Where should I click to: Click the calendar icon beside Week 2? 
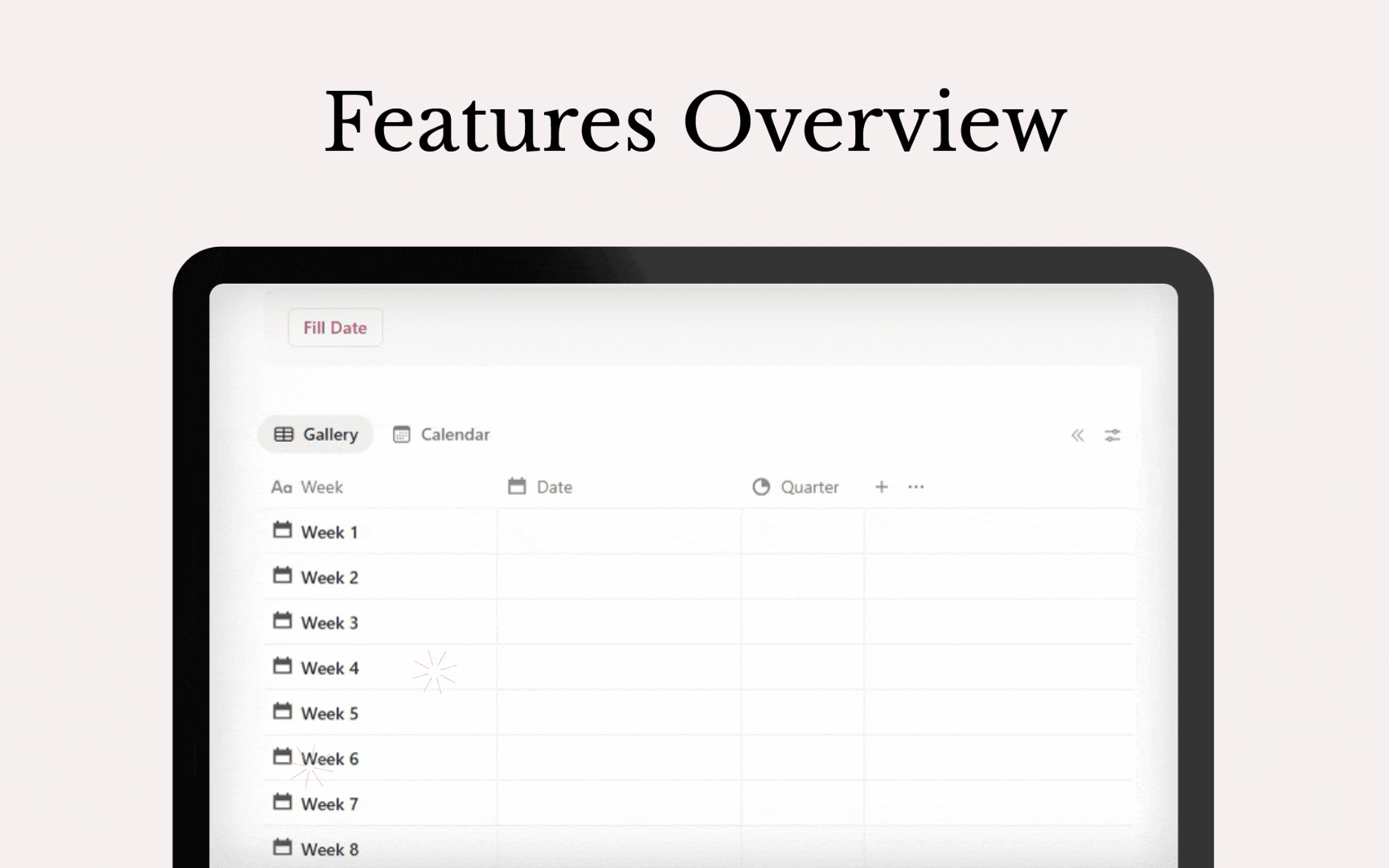(x=282, y=576)
